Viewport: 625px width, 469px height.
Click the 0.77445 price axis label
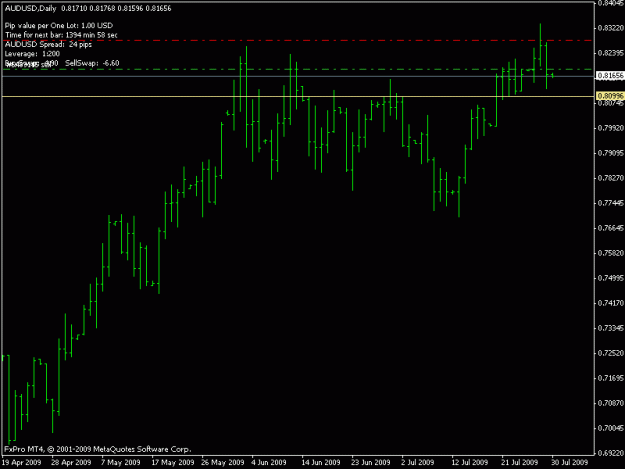pyautogui.click(x=611, y=203)
